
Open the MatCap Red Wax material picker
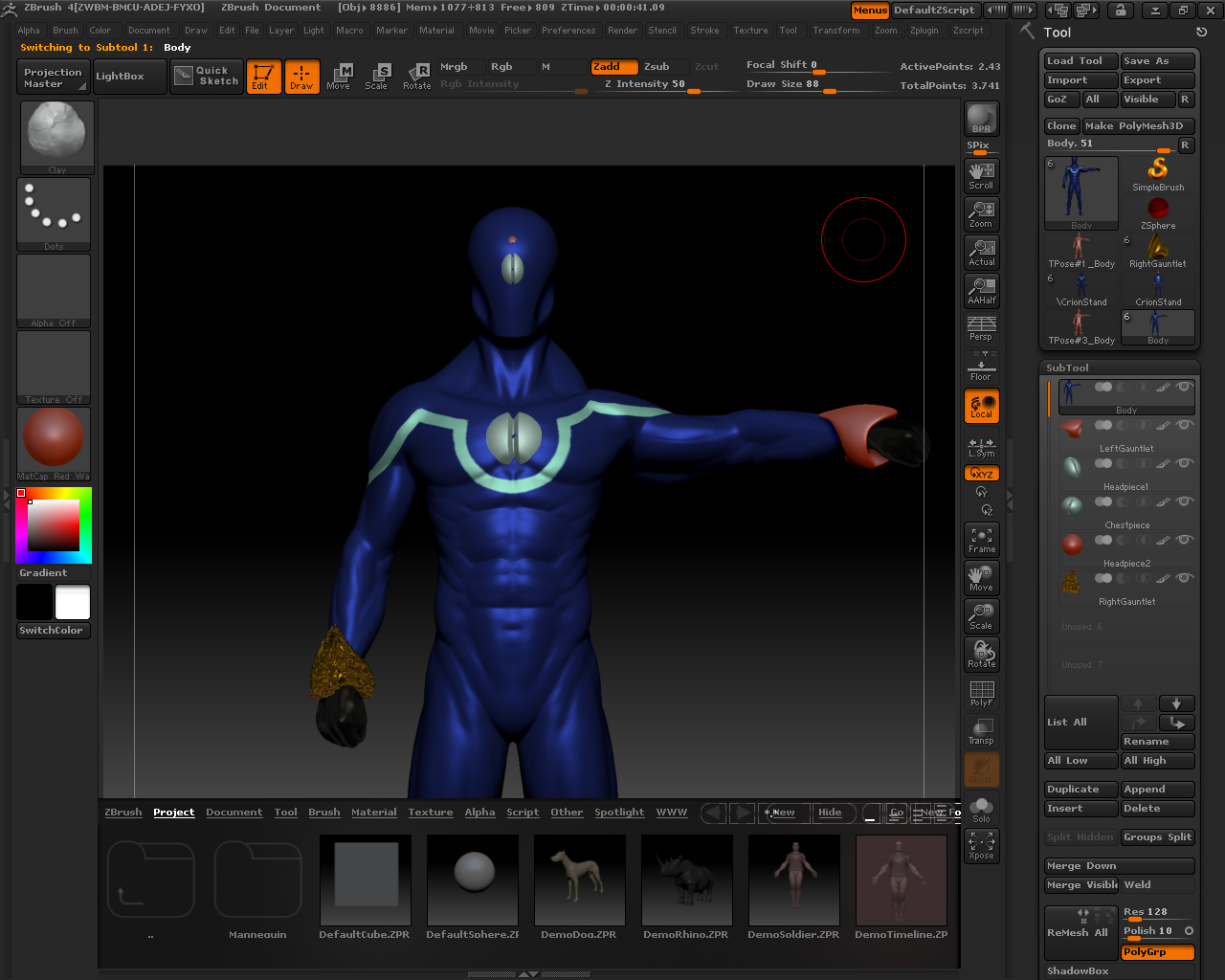click(x=53, y=440)
